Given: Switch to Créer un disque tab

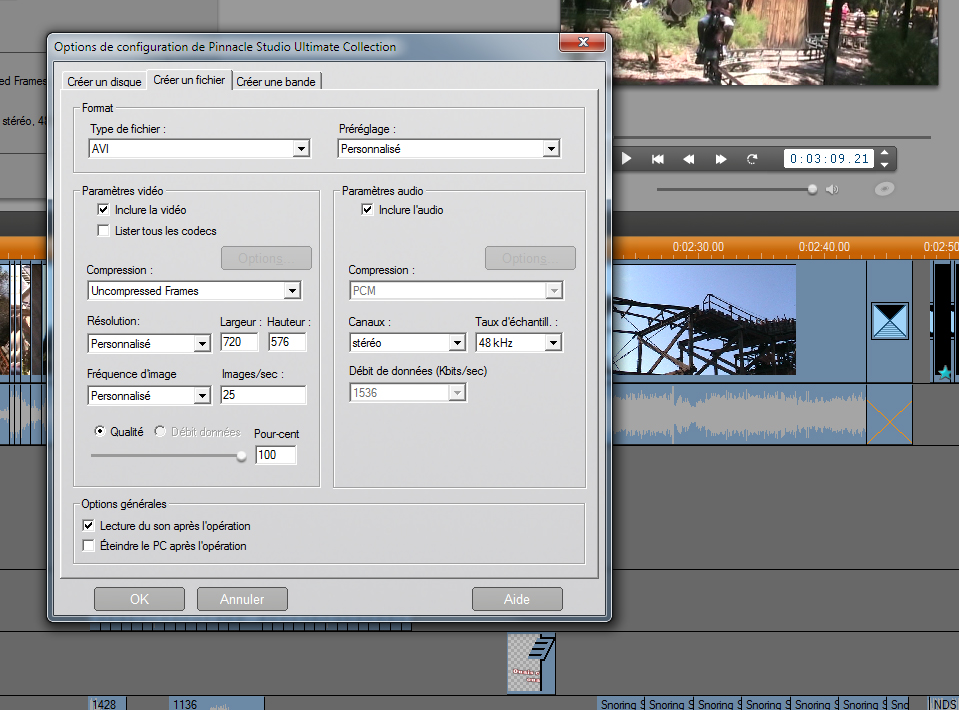Looking at the screenshot, I should pyautogui.click(x=104, y=82).
